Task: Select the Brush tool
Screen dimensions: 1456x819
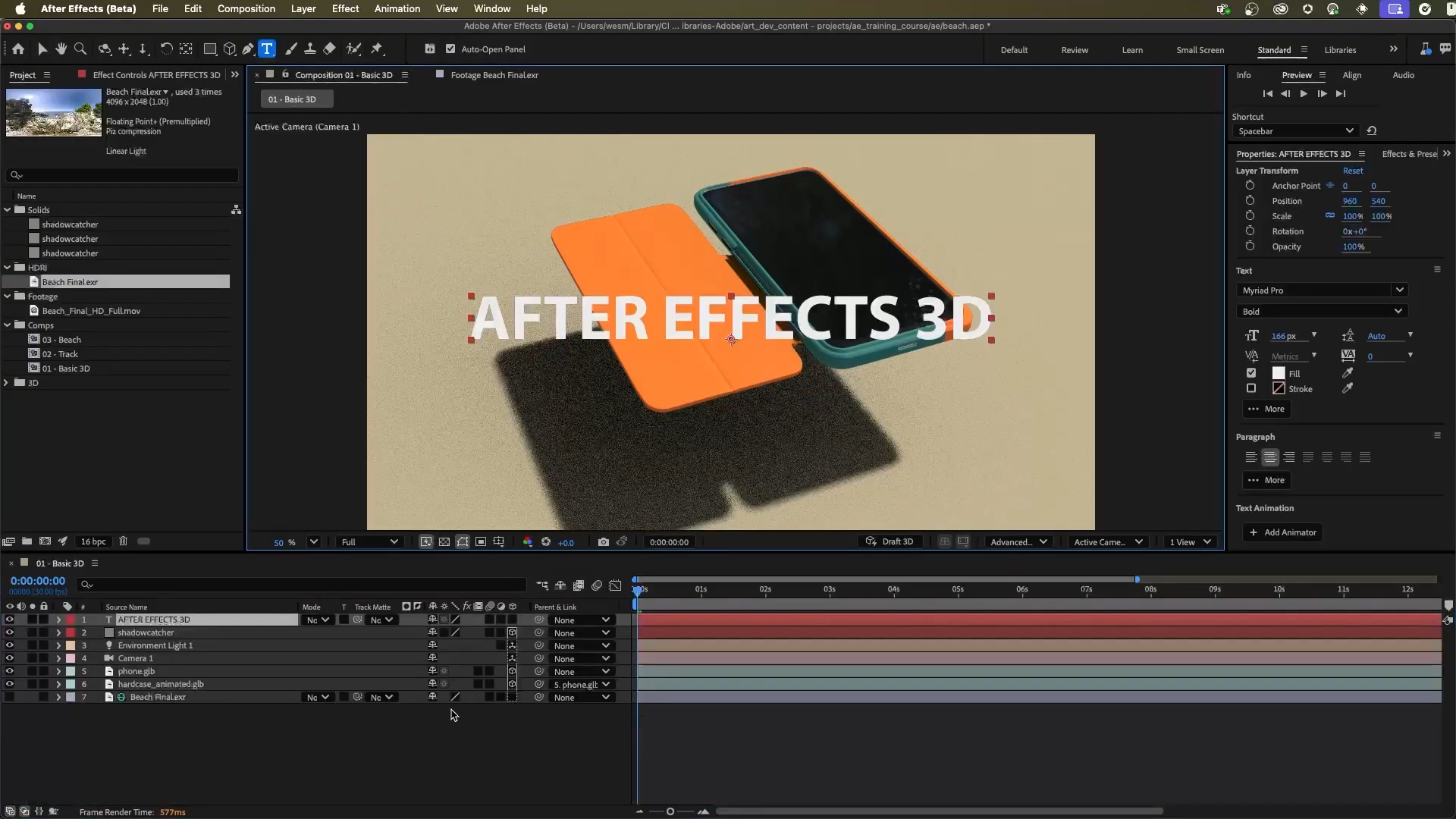Action: point(291,49)
